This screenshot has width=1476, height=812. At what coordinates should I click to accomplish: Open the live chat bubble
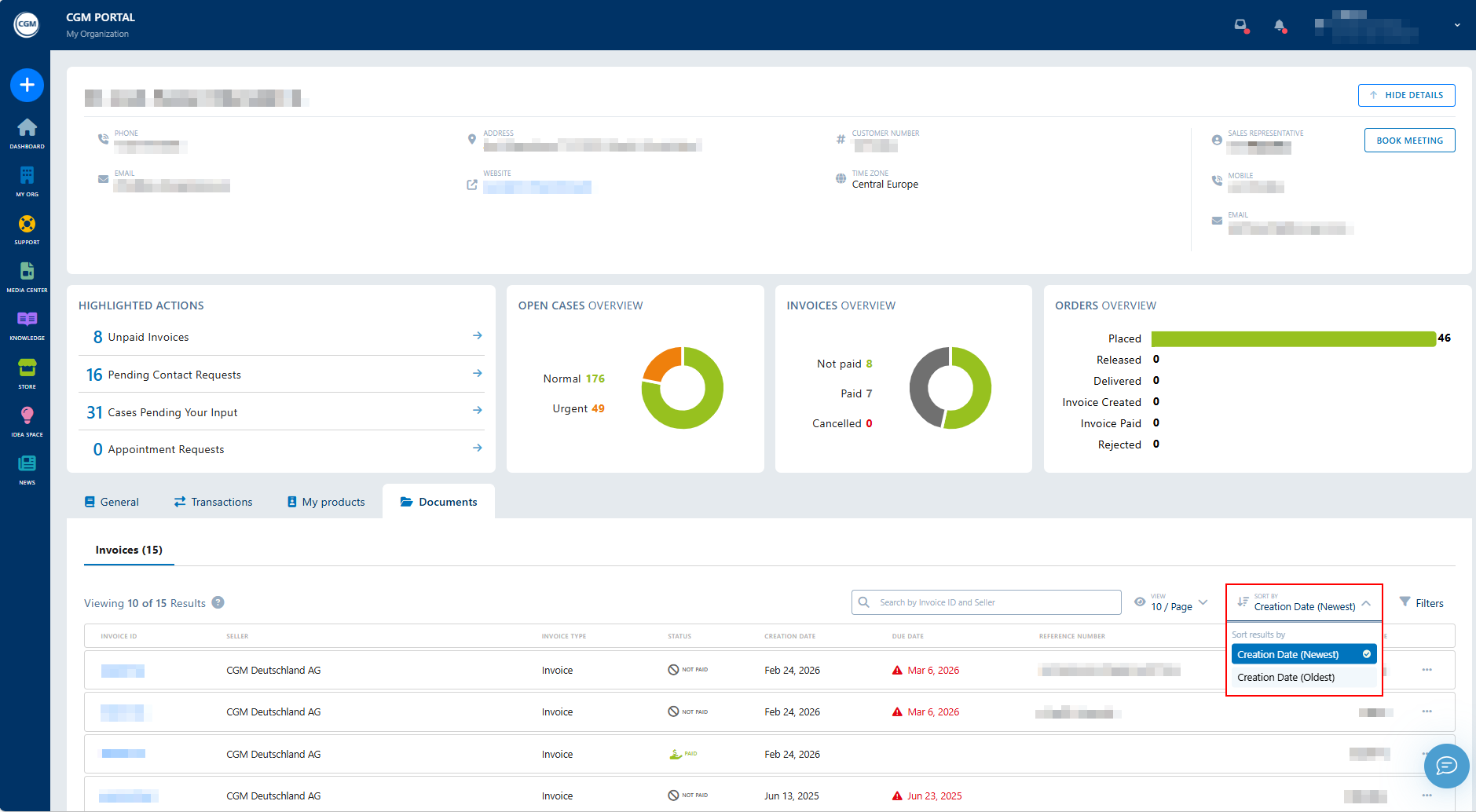[x=1446, y=766]
